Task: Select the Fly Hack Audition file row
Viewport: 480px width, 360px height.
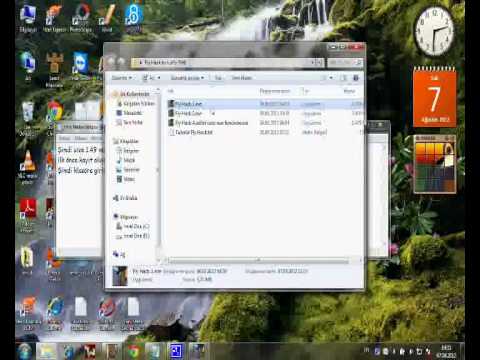Action: tap(265, 123)
